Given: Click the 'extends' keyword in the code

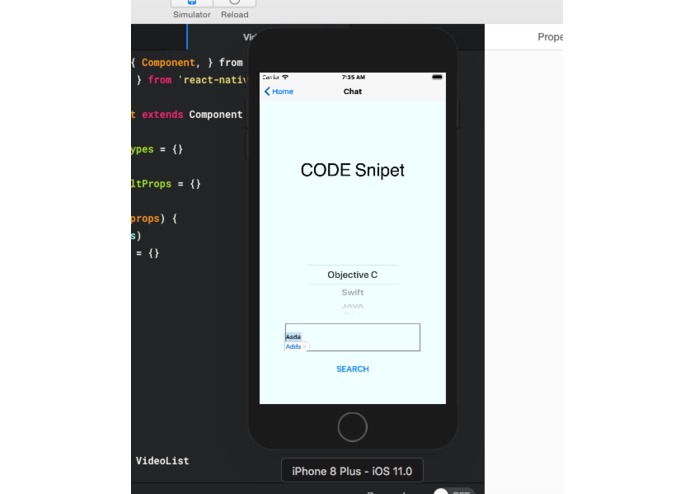Looking at the screenshot, I should [x=162, y=114].
